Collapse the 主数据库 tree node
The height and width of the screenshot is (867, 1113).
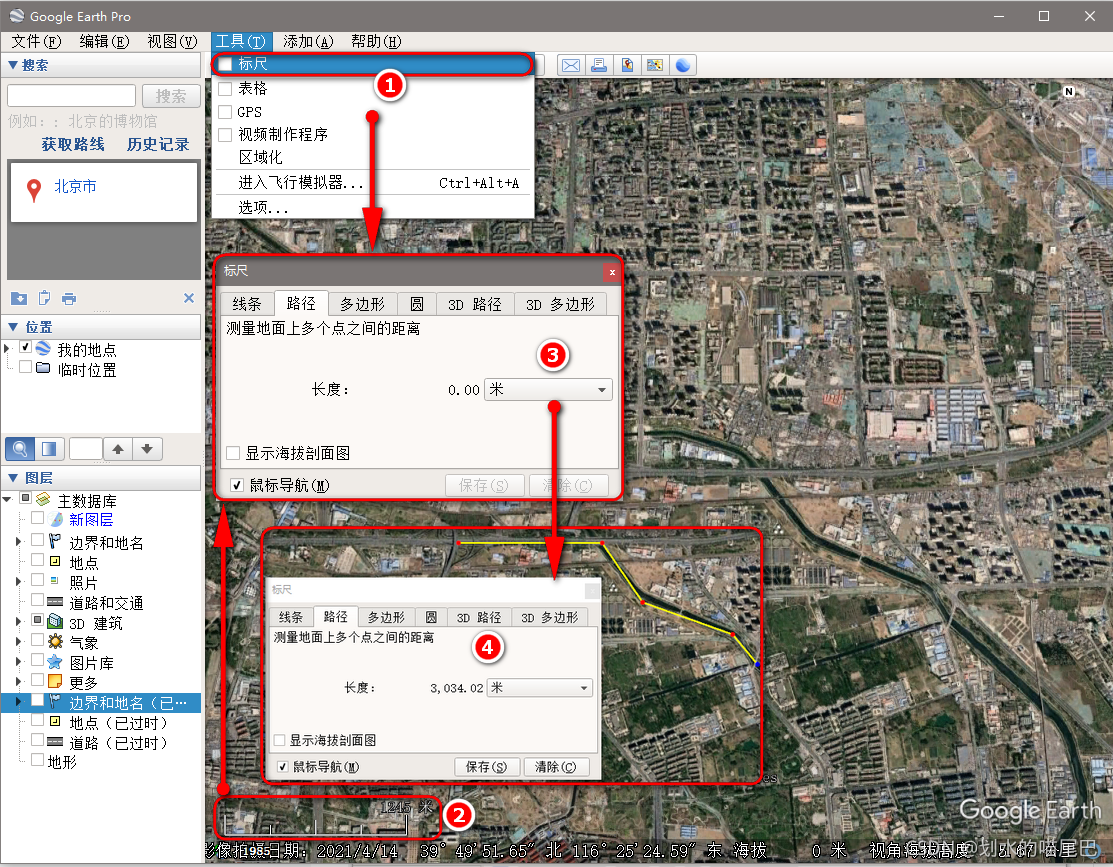click(x=8, y=499)
